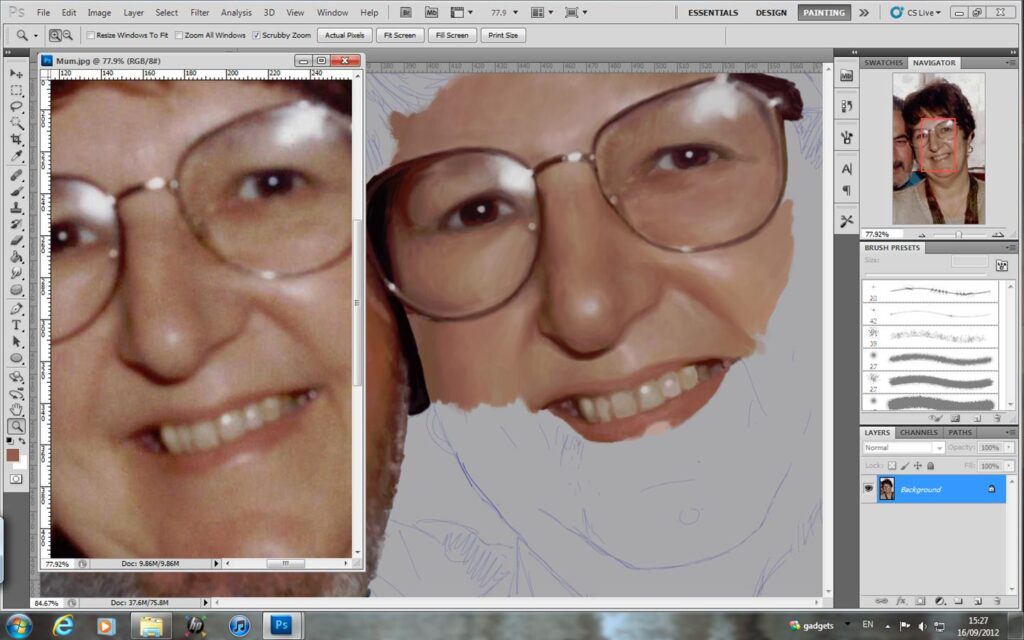Click the Add layer style fx icon
The width and height of the screenshot is (1024, 640).
tap(902, 601)
